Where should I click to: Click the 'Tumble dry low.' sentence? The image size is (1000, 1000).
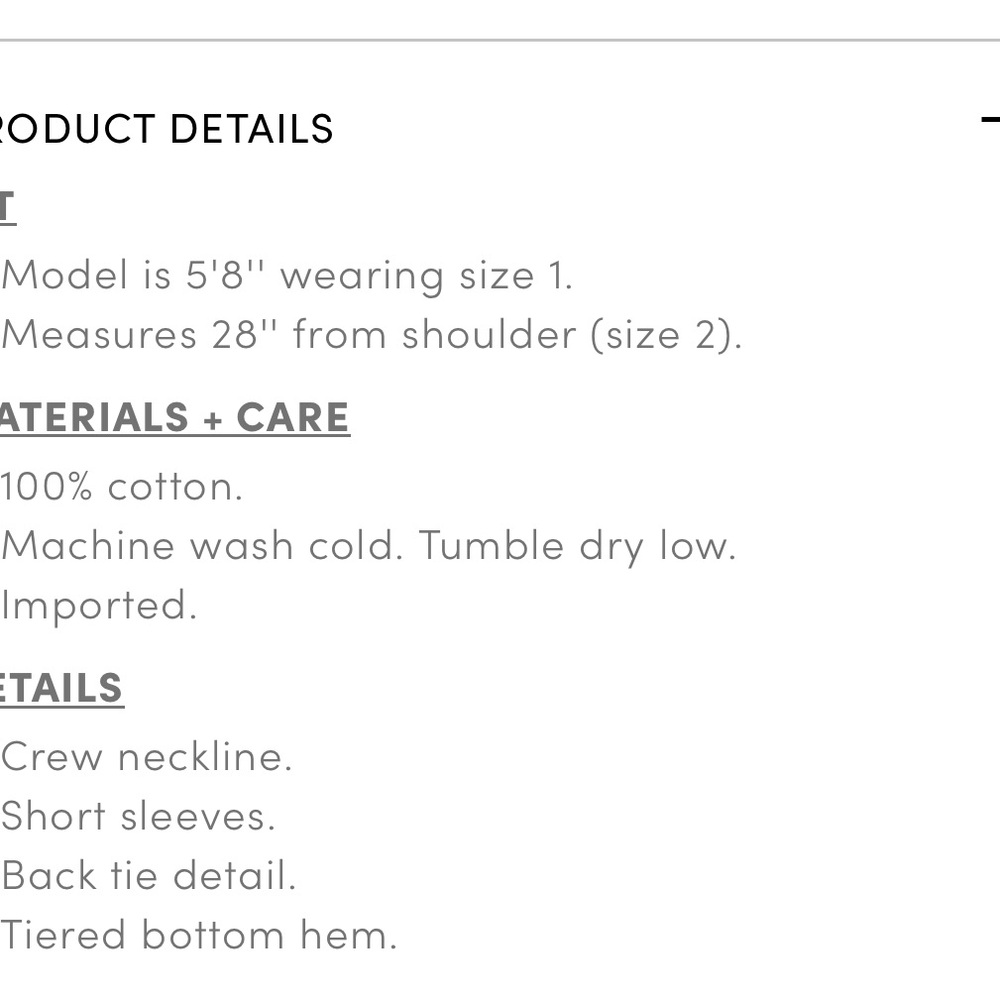[578, 547]
